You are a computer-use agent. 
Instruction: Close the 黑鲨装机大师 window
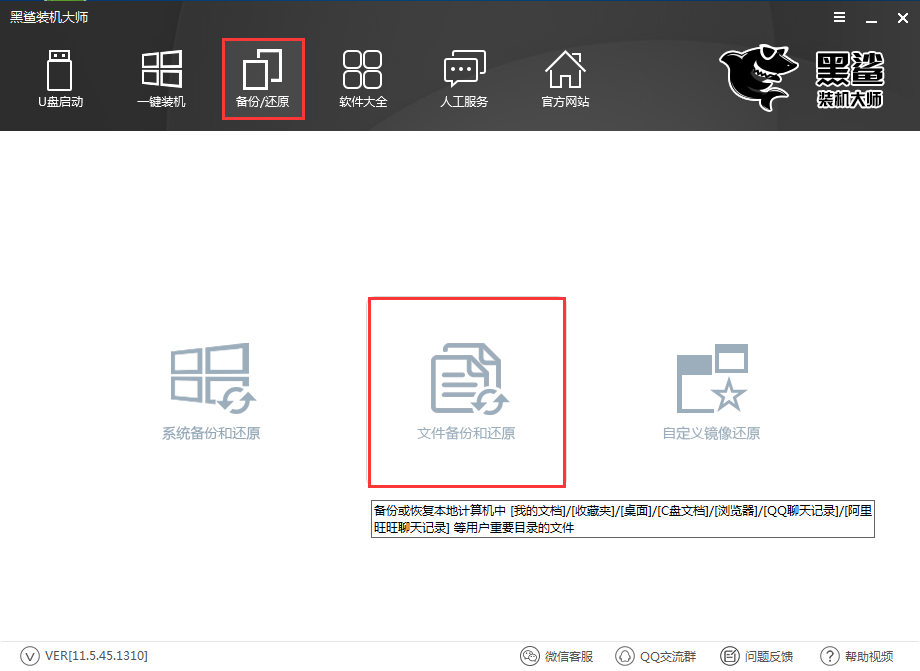pyautogui.click(x=899, y=18)
